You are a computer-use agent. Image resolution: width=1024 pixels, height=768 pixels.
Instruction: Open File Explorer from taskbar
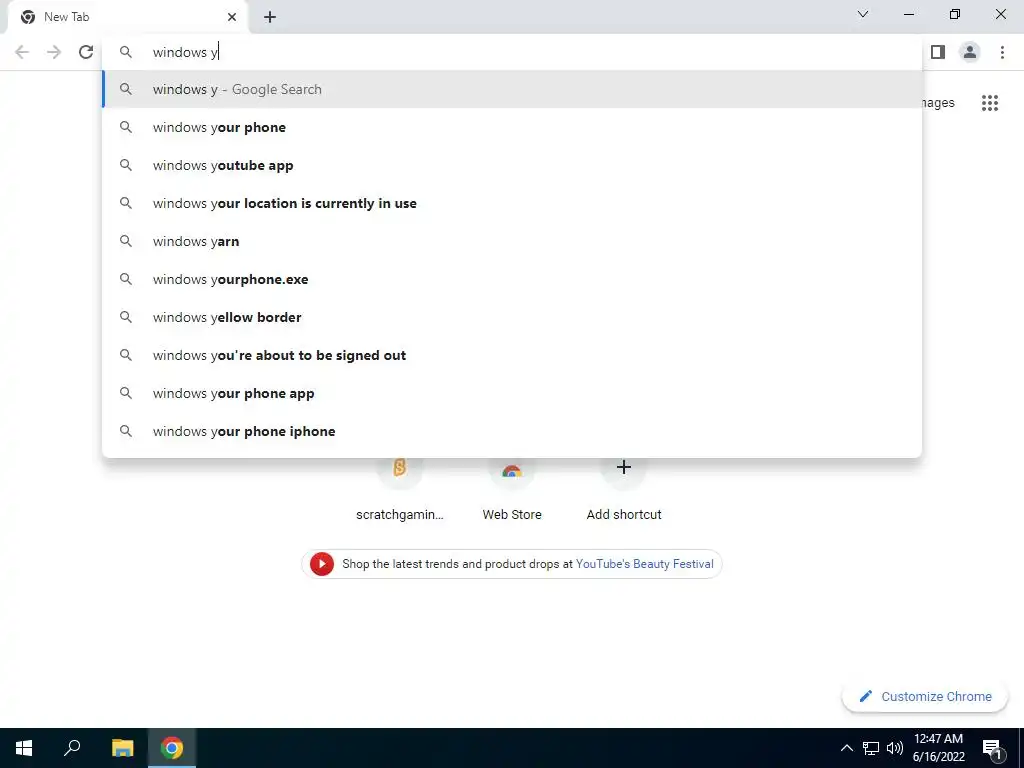click(122, 748)
